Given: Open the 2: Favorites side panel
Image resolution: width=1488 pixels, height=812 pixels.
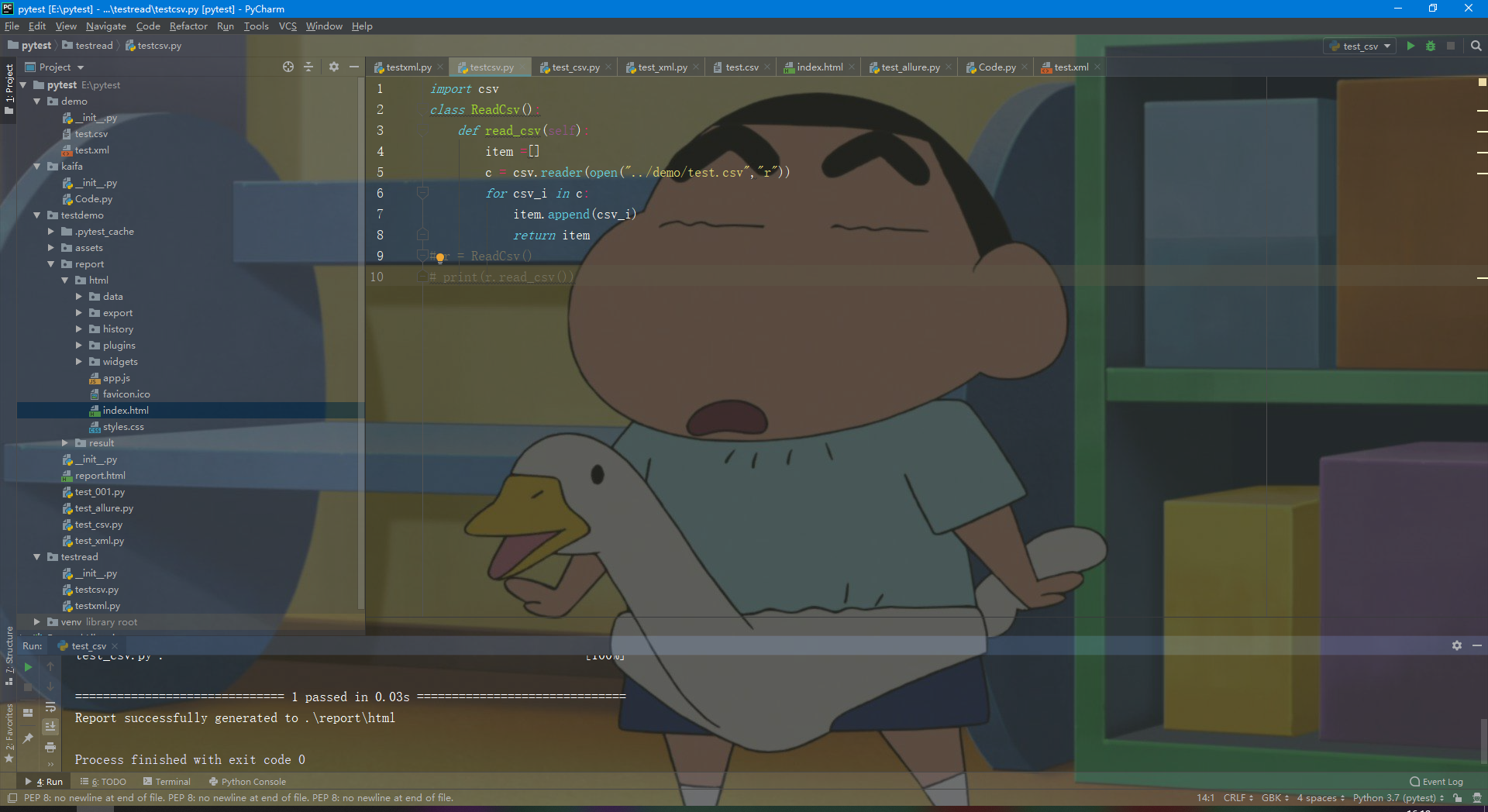Looking at the screenshot, I should 9,732.
